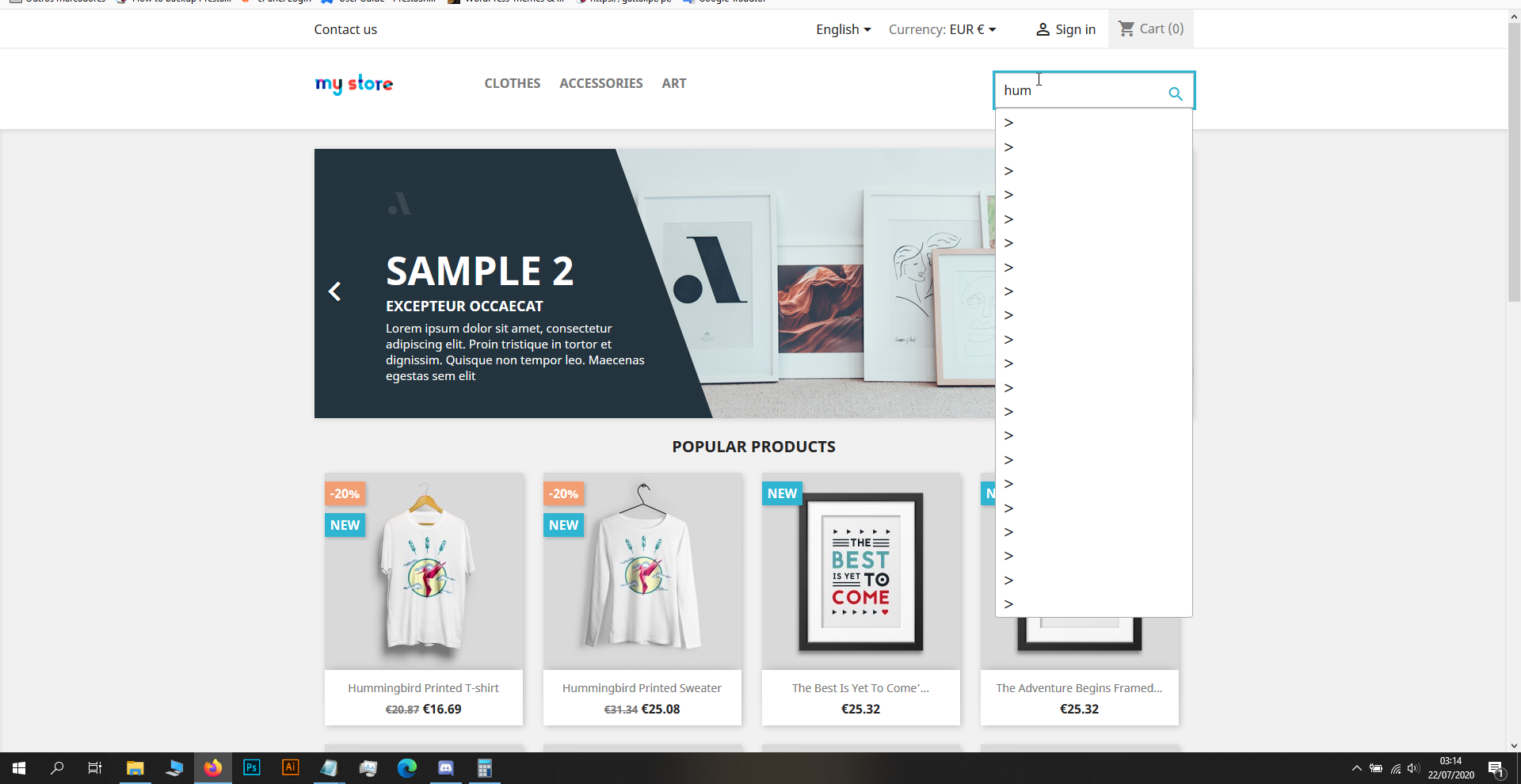
Task: Click the Hummingbird T-shirt product image
Action: click(424, 572)
